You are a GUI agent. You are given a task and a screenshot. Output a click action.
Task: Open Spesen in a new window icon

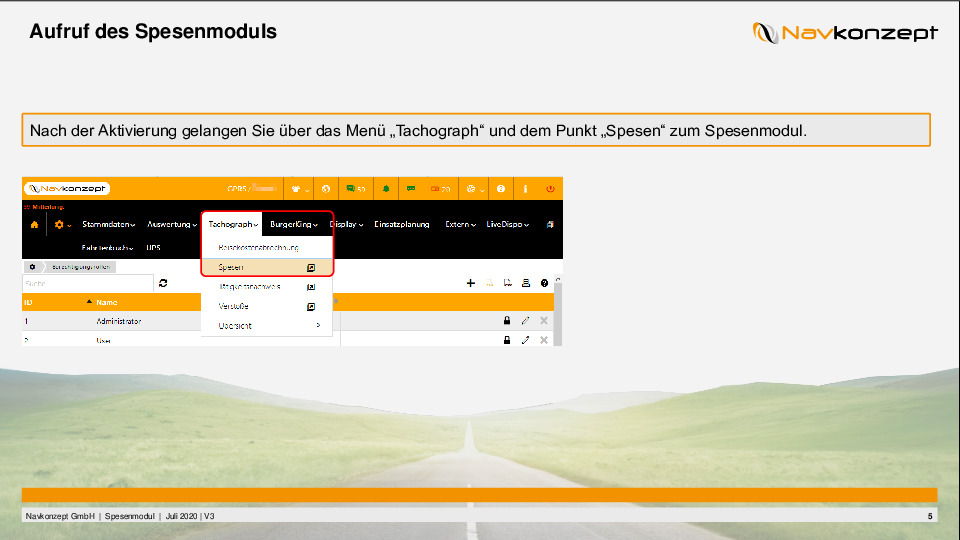click(311, 268)
